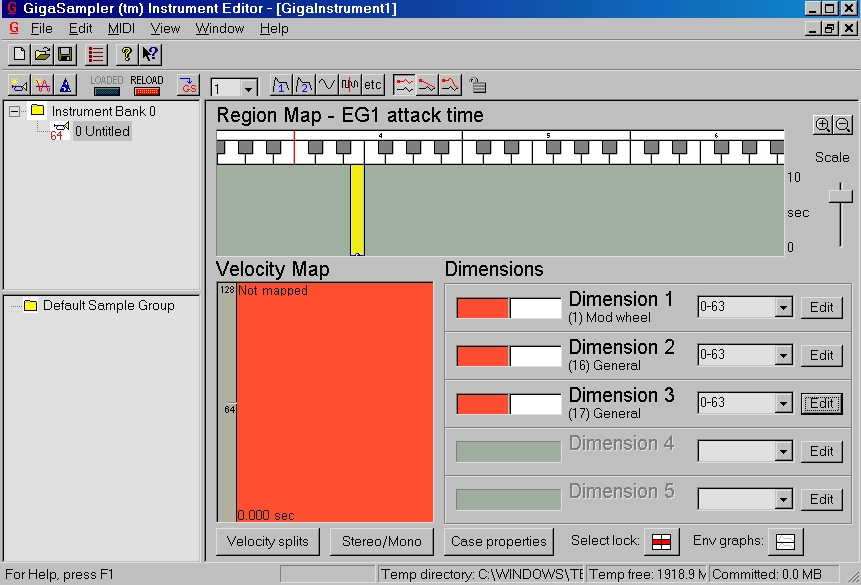Open the help question mark icon
The image size is (861, 585).
126,54
